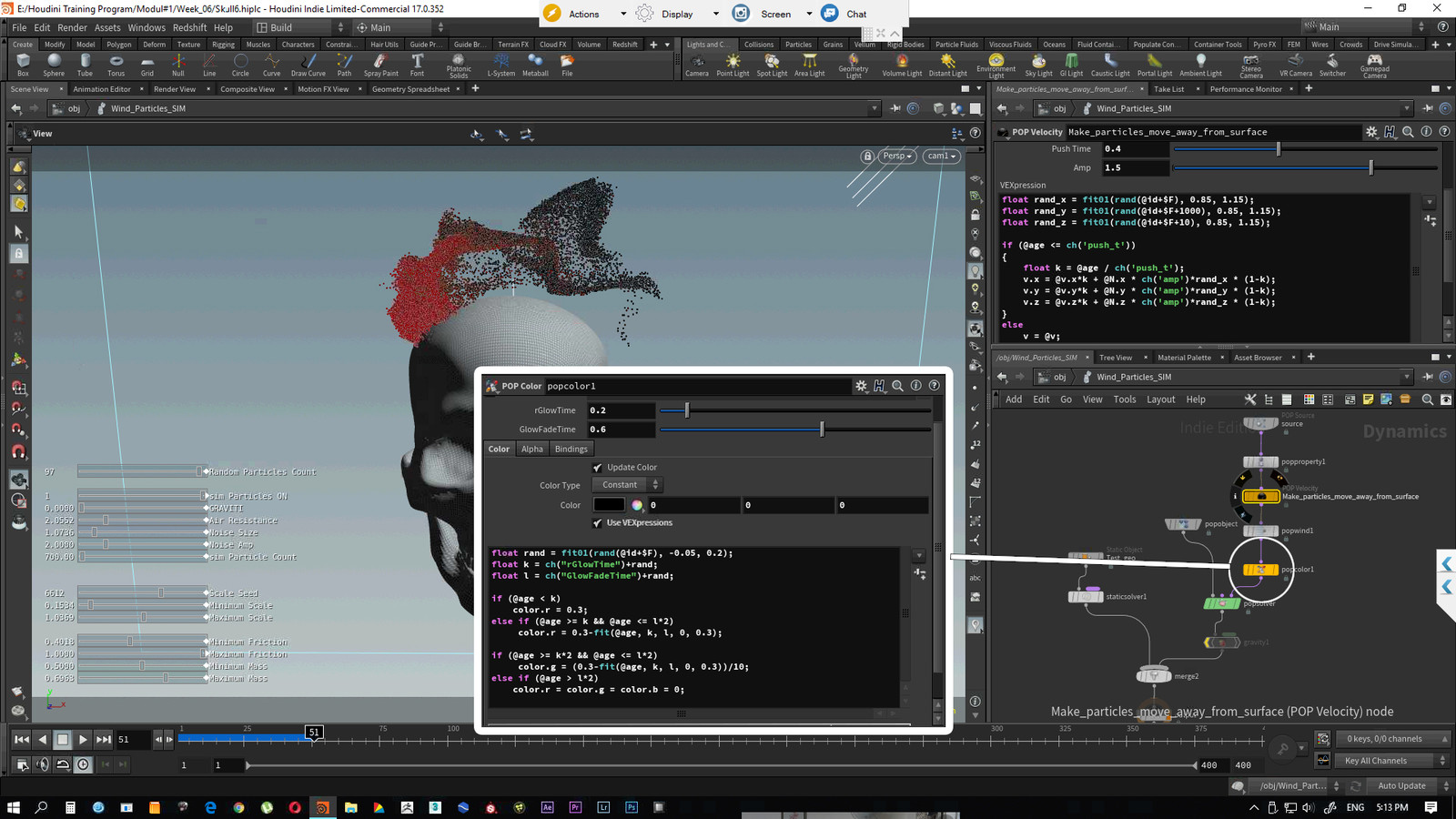Click the Auto Update button
This screenshot has height=819, width=1456.
click(1400, 785)
